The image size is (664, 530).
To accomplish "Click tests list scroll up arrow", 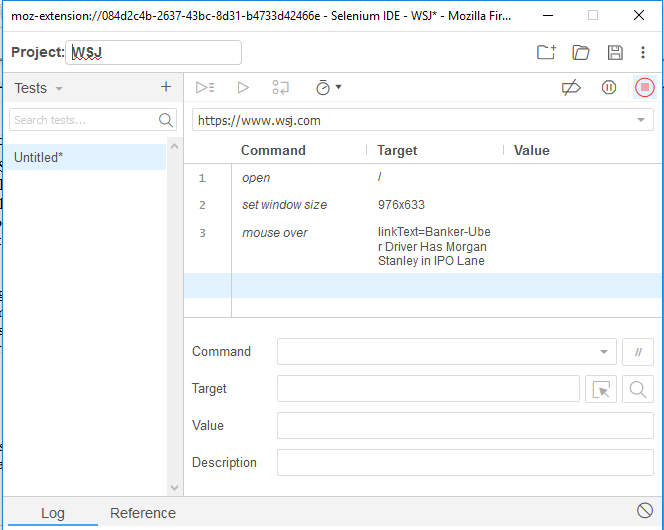I will 174,146.
